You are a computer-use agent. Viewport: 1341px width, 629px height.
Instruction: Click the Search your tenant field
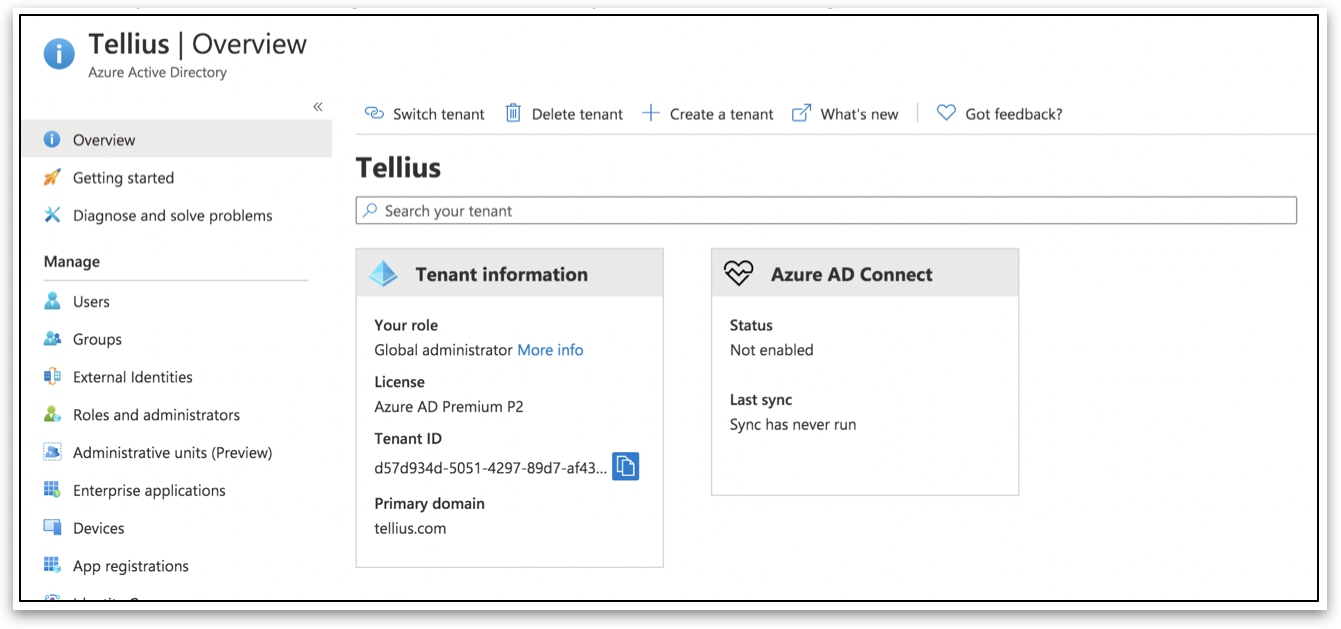[x=826, y=211]
